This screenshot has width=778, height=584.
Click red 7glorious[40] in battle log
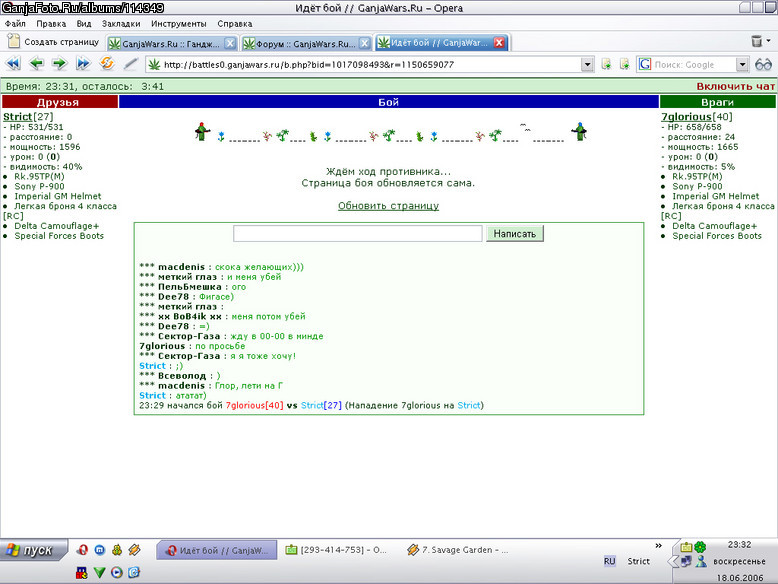(x=255, y=405)
